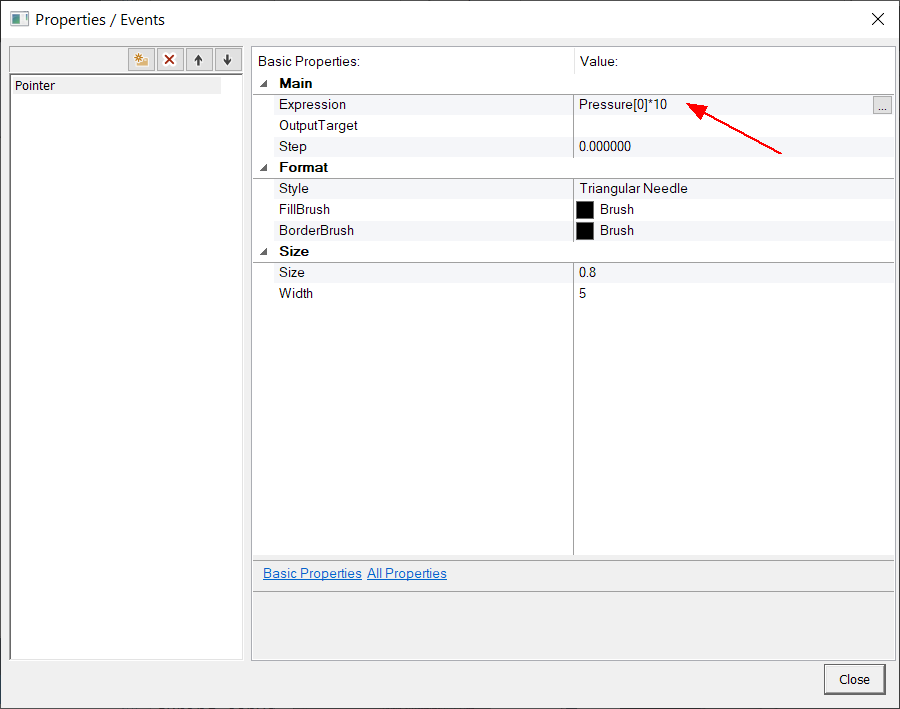The height and width of the screenshot is (709, 900).
Task: Click the Step value field 0.000000
Action: [x=605, y=147]
